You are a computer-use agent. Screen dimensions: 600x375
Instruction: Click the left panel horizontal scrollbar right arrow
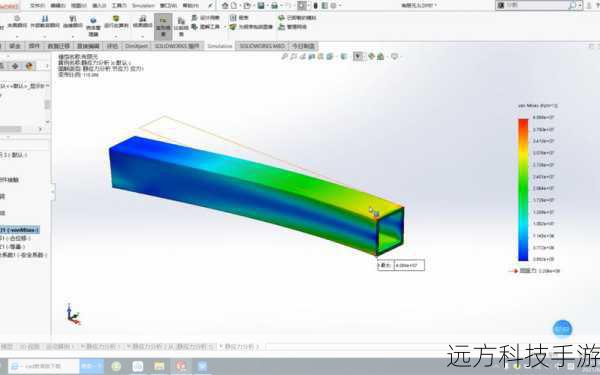(41, 129)
